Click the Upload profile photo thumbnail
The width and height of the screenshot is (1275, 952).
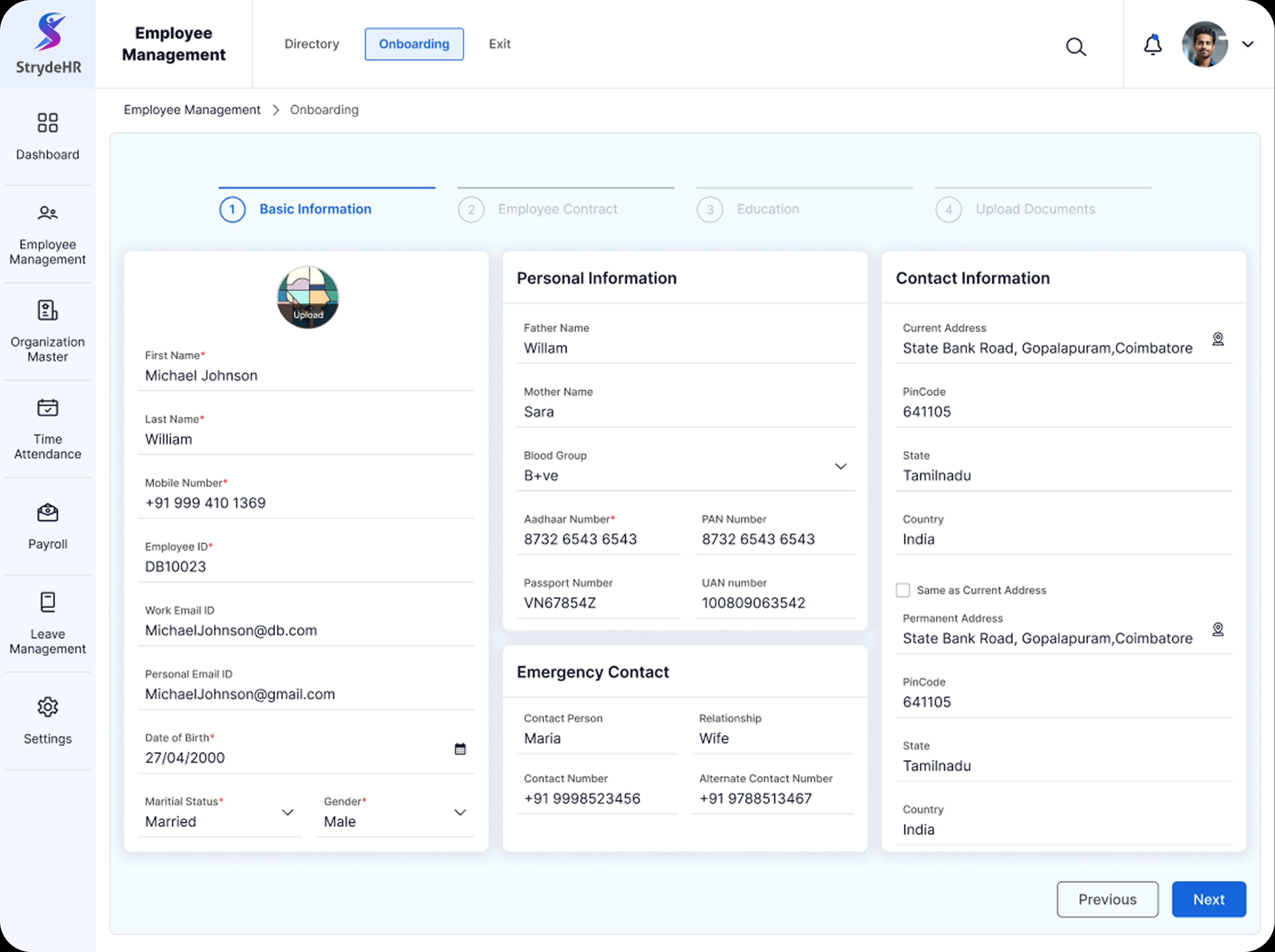click(x=308, y=297)
